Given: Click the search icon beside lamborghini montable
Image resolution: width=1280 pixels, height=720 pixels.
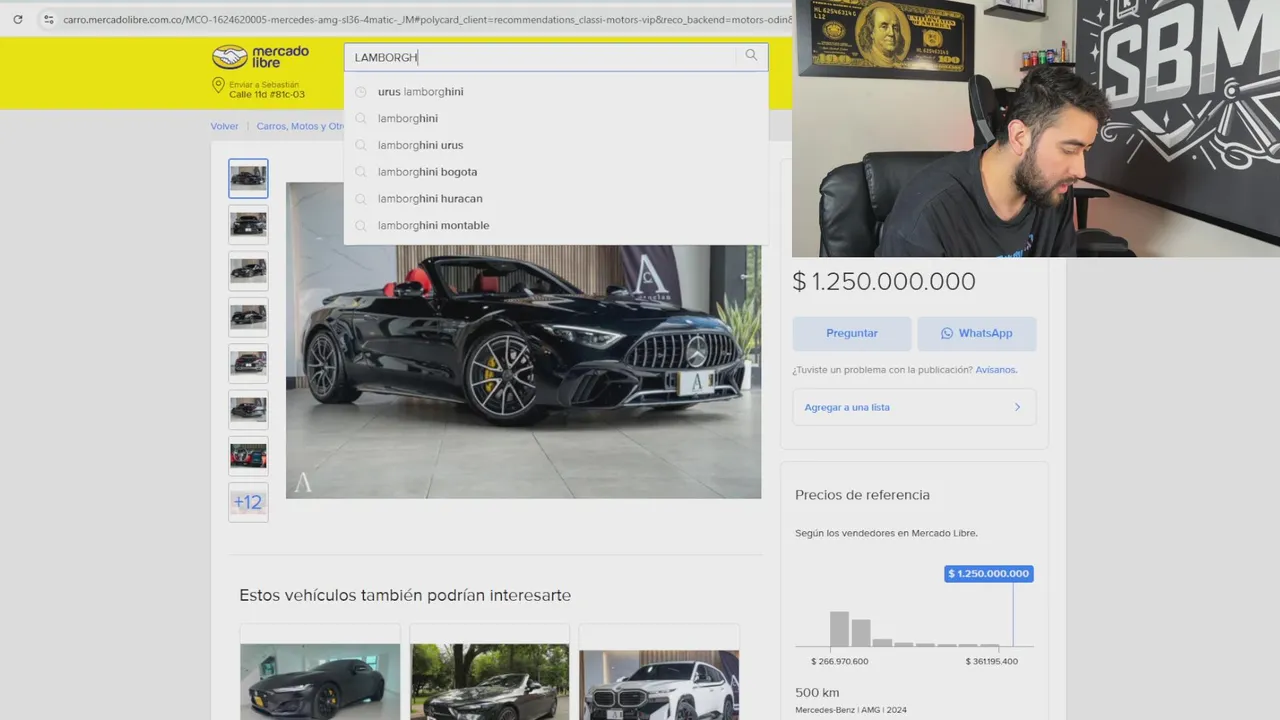Looking at the screenshot, I should point(361,226).
